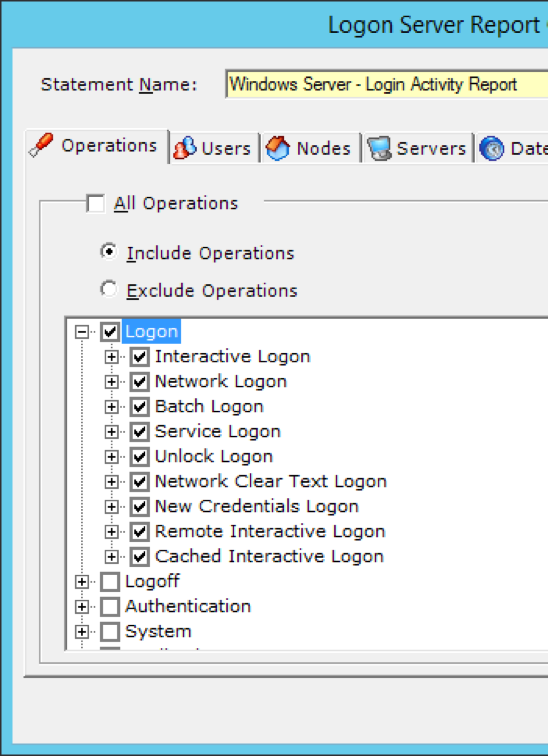
Task: Expand Cached Interactive Logon node
Action: pyautogui.click(x=111, y=557)
